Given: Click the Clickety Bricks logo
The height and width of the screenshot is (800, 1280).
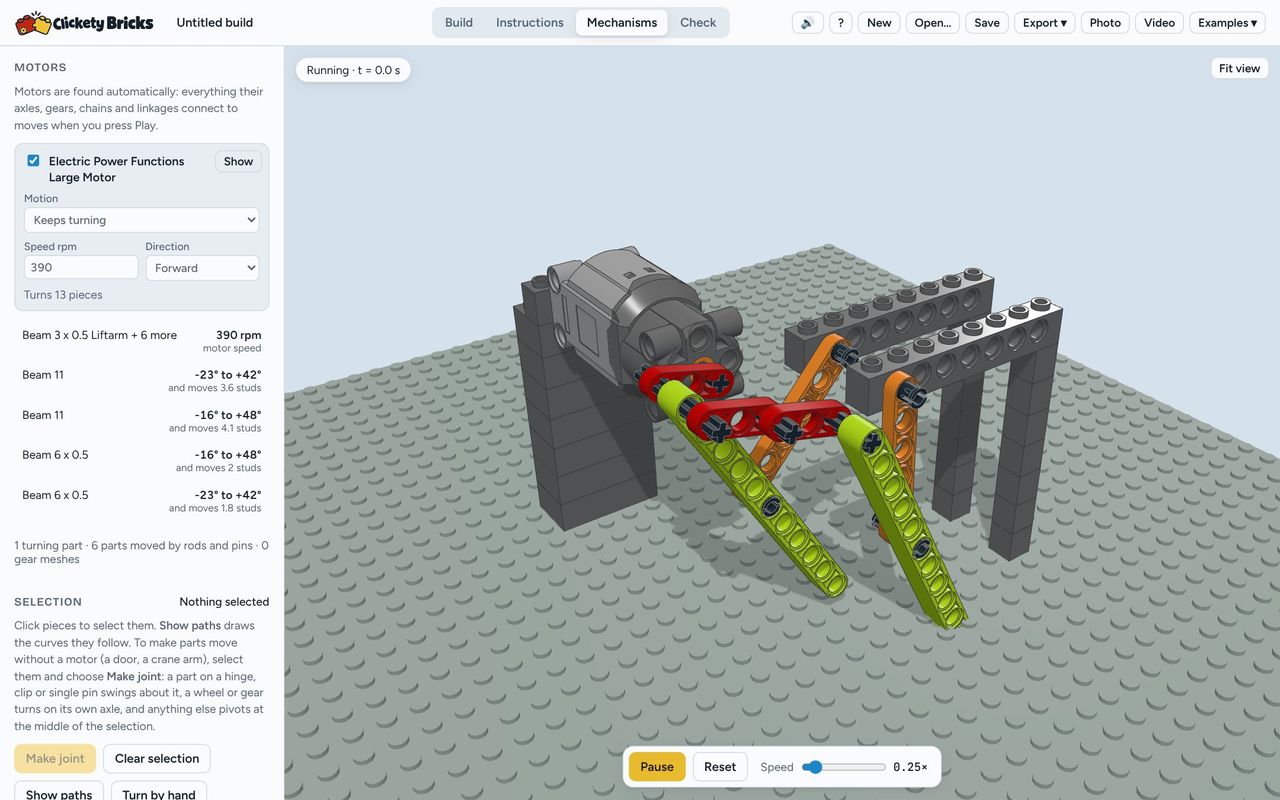Looking at the screenshot, I should point(85,22).
